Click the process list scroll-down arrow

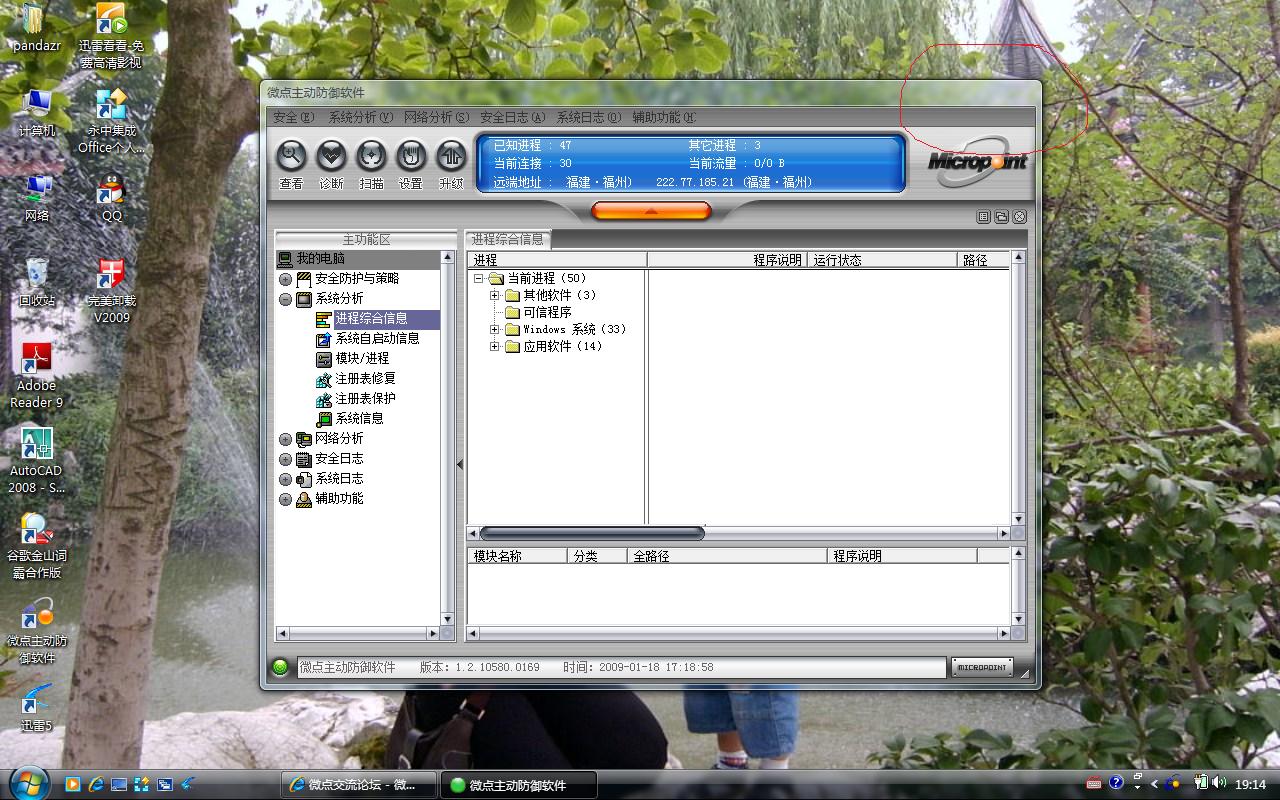(x=1018, y=519)
